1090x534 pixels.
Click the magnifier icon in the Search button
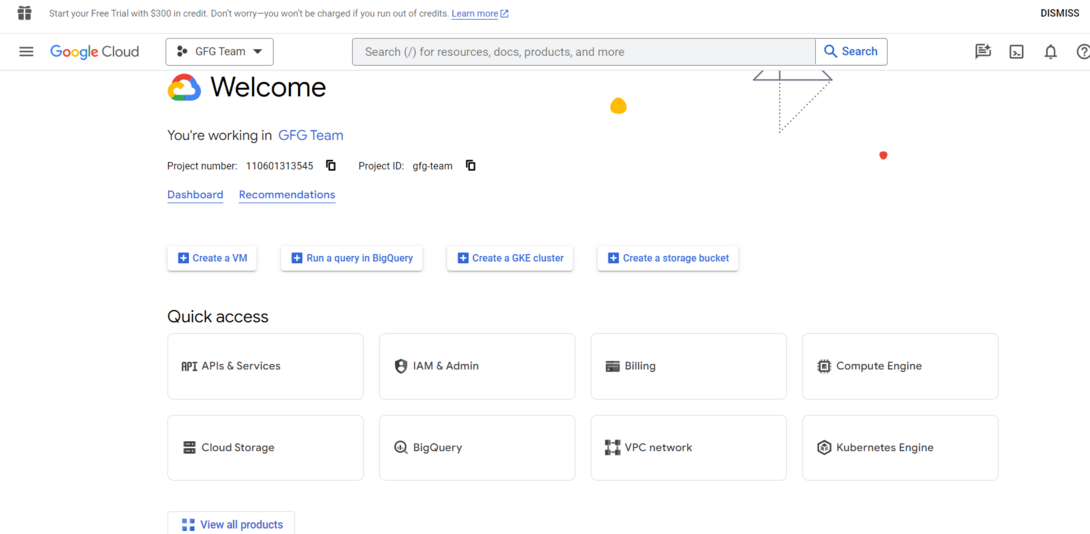pyautogui.click(x=830, y=51)
